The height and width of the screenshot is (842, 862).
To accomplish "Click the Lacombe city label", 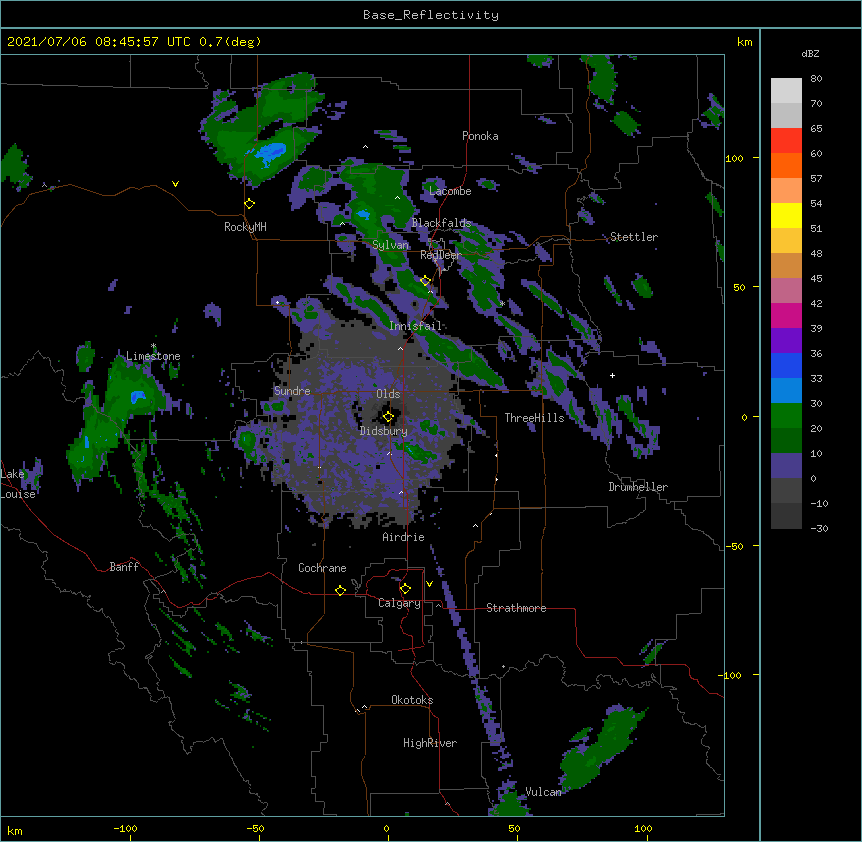I will point(450,191).
